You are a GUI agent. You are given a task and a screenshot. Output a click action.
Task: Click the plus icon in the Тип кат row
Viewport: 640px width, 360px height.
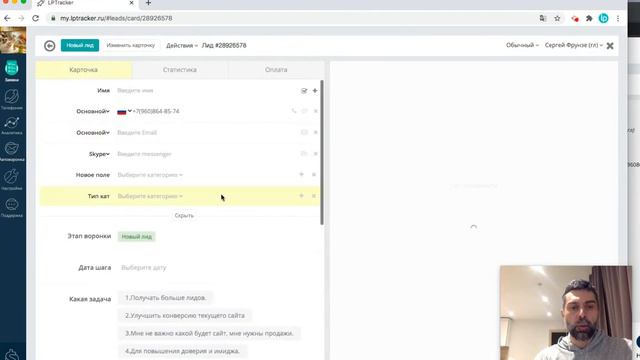[301, 196]
